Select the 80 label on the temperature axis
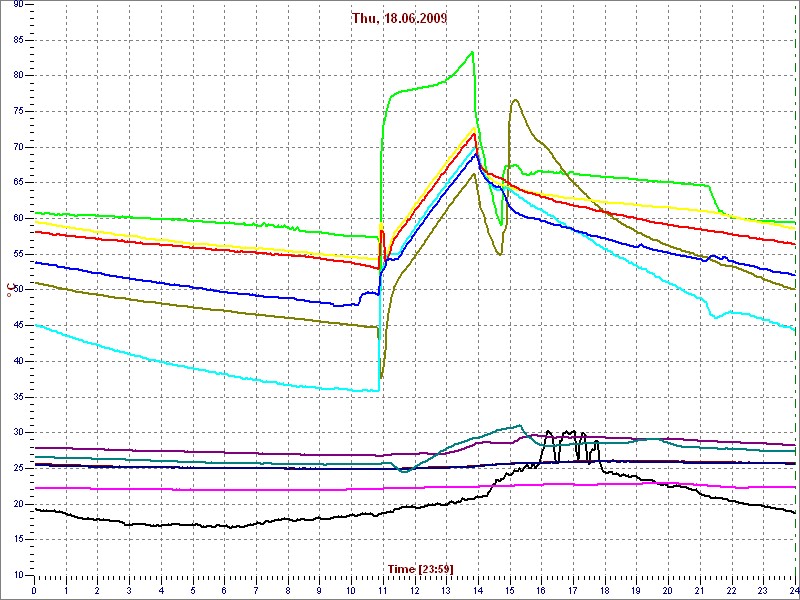This screenshot has height=600, width=800. 17,76
